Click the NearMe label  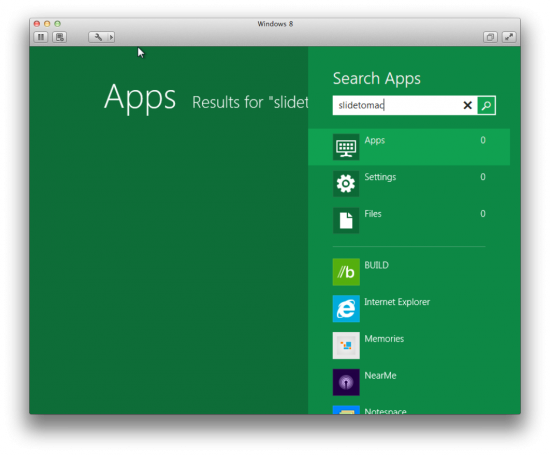pos(380,376)
